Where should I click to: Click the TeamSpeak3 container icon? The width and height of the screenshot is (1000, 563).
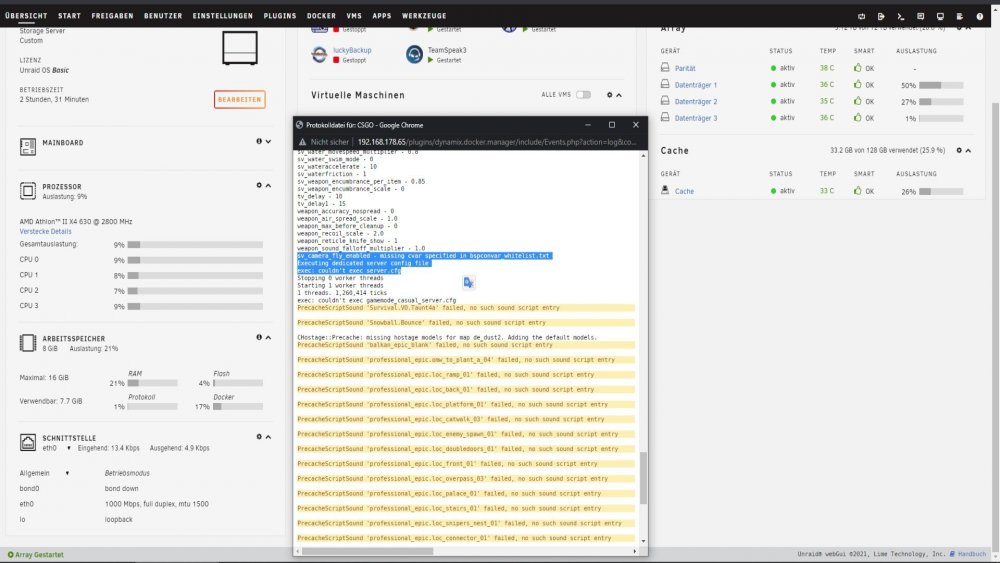[x=415, y=54]
